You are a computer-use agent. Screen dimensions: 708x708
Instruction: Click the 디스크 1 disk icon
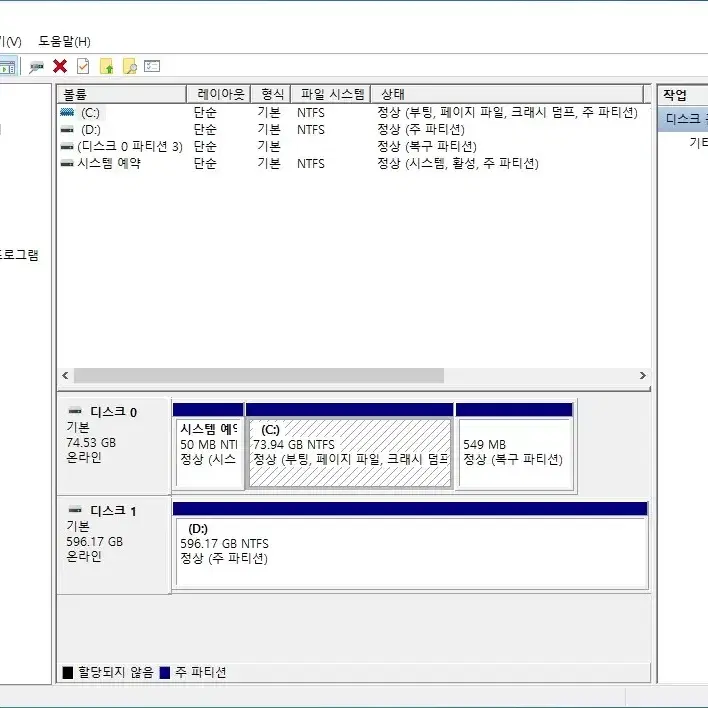pyautogui.click(x=75, y=510)
